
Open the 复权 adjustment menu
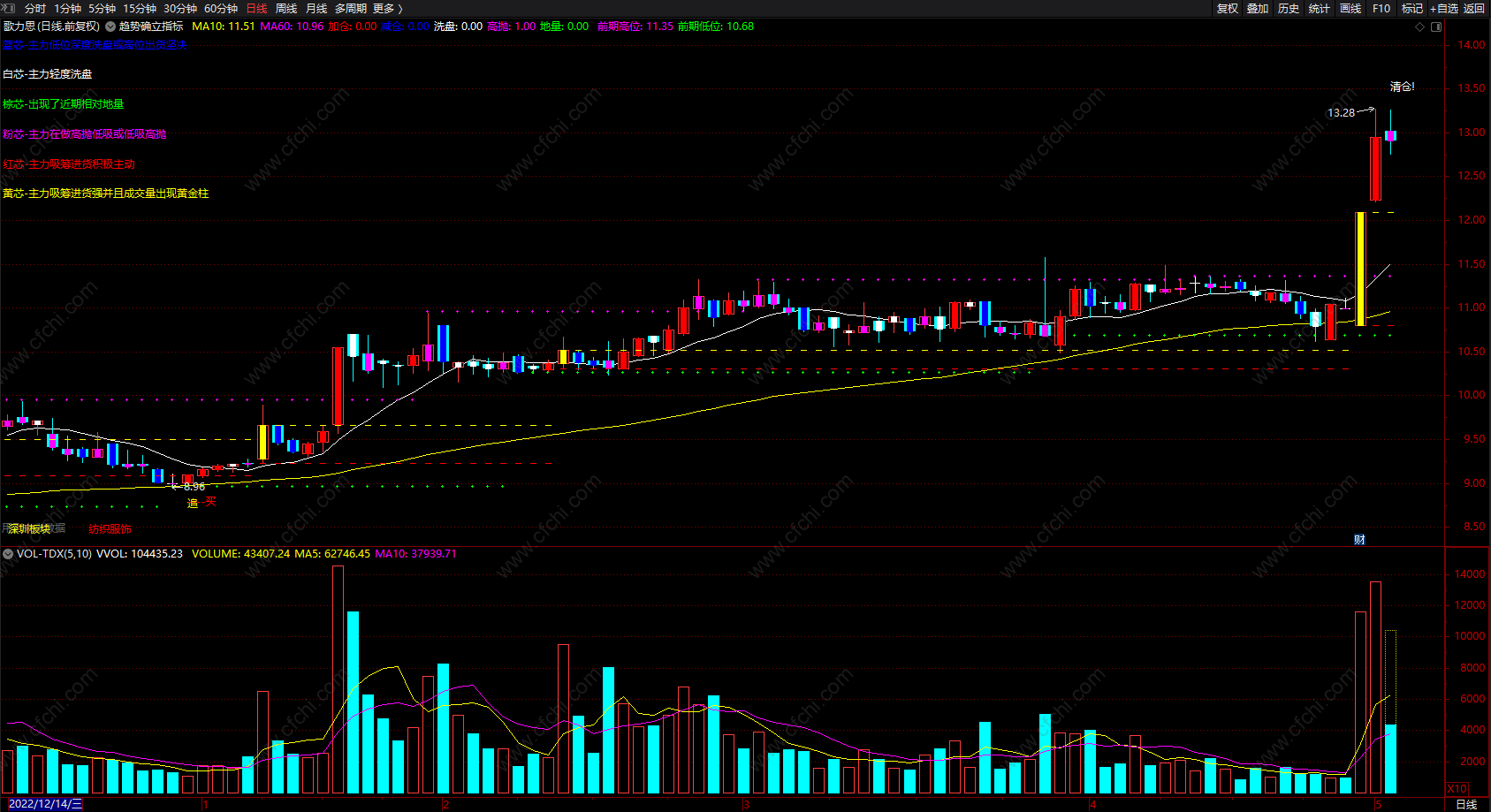[x=1228, y=8]
